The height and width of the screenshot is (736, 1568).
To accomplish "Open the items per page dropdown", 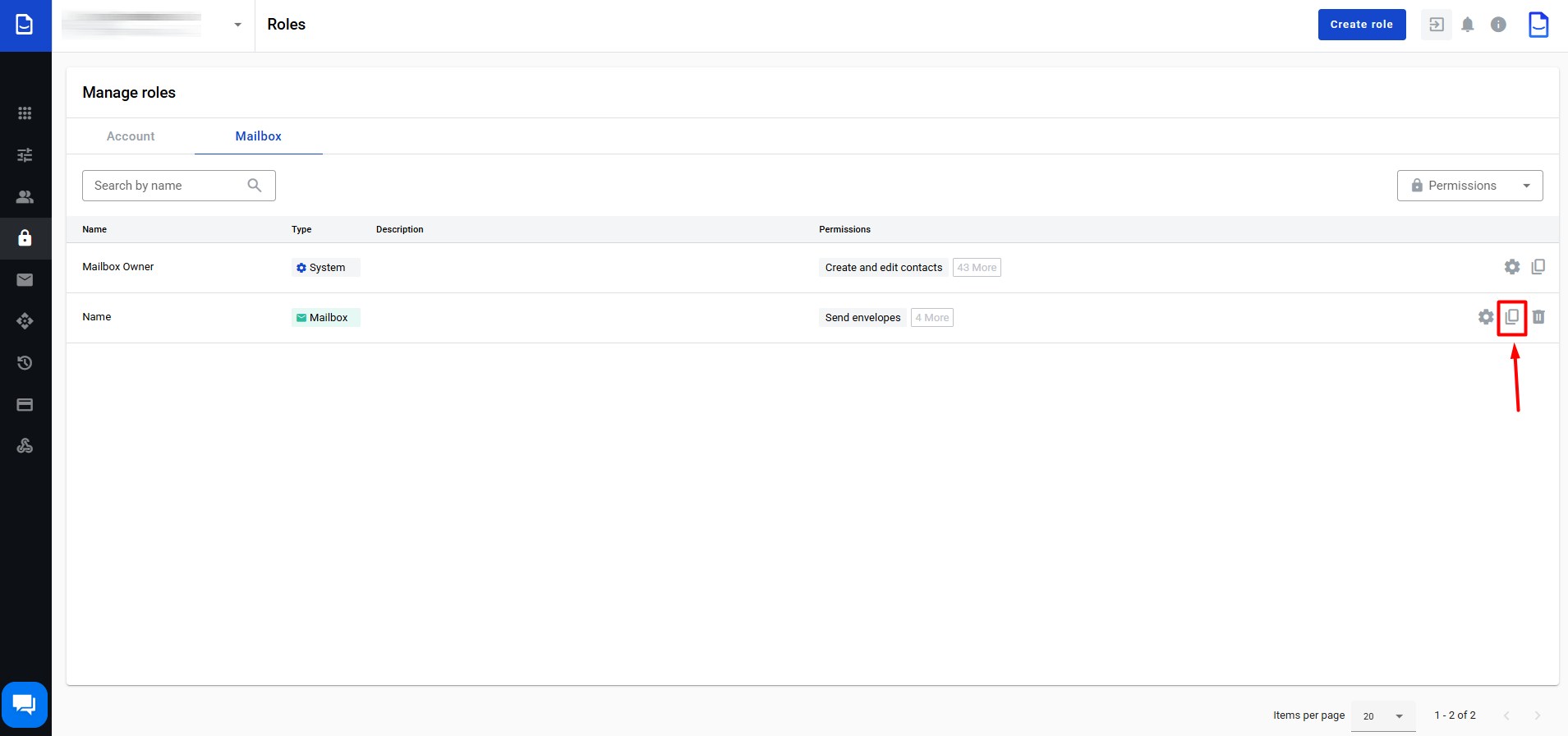I will point(1383,716).
